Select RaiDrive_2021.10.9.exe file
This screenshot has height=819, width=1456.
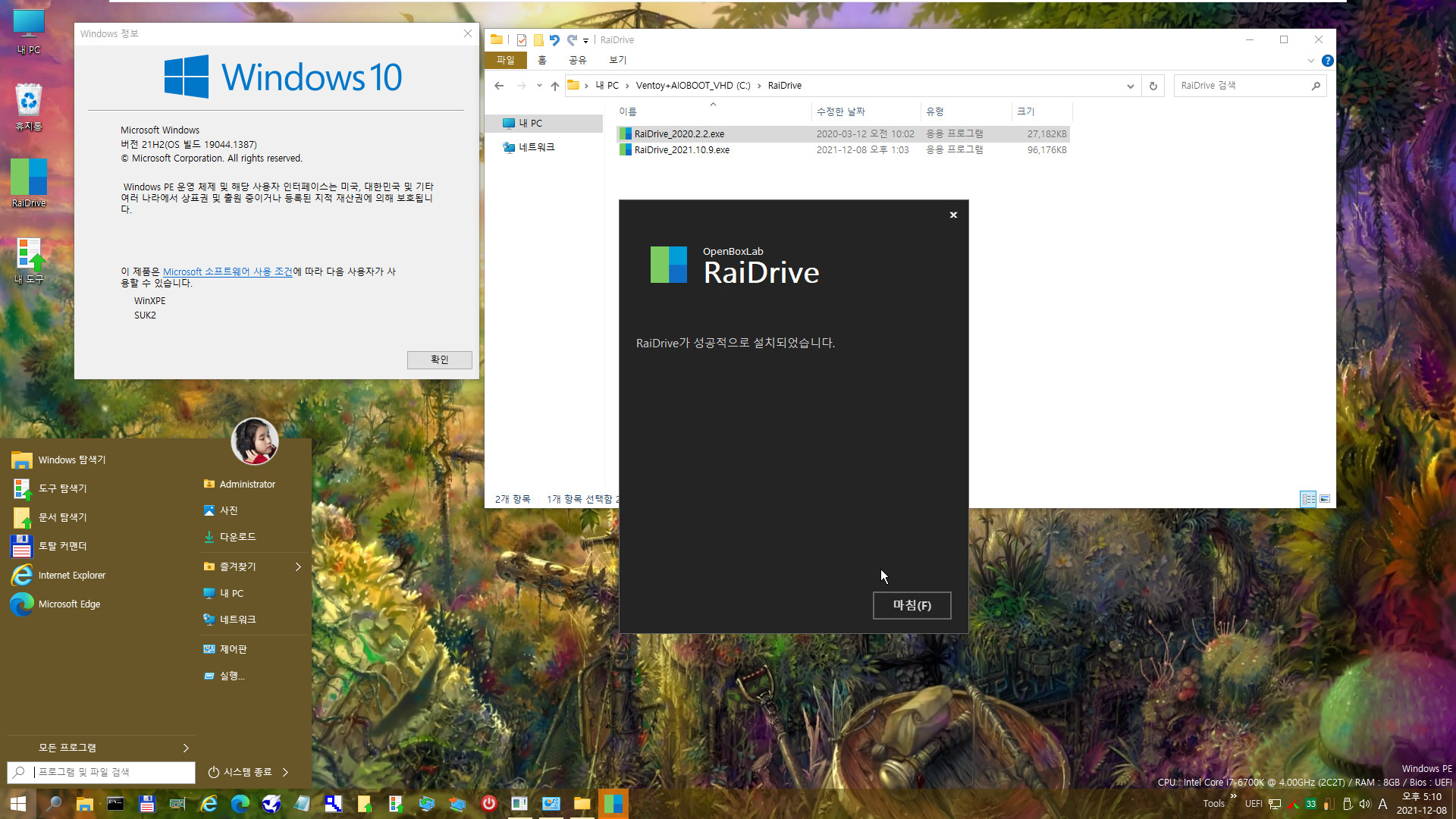coord(843,150)
